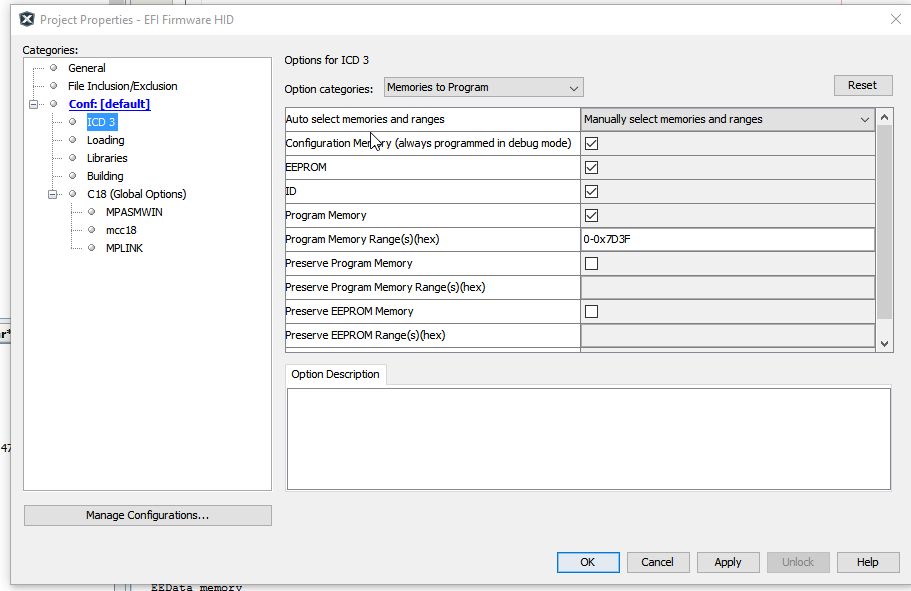Collapse the Conf: [default] tree branch
Image resolution: width=911 pixels, height=591 pixels.
tap(34, 104)
